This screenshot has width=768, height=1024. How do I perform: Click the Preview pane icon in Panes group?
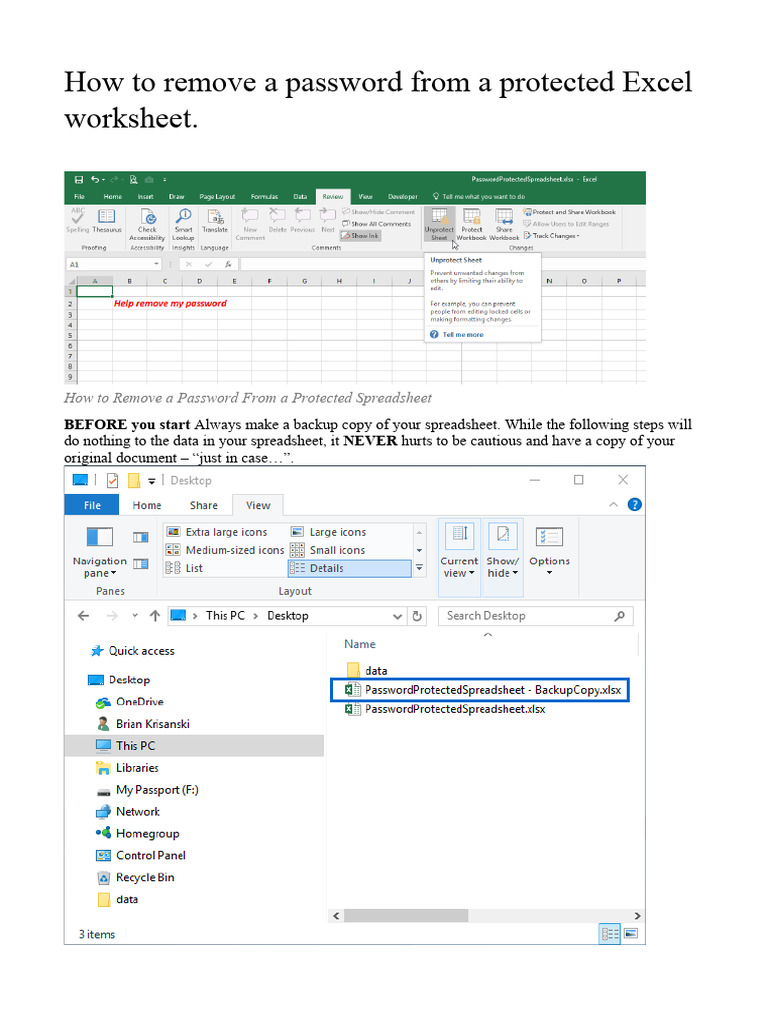140,537
